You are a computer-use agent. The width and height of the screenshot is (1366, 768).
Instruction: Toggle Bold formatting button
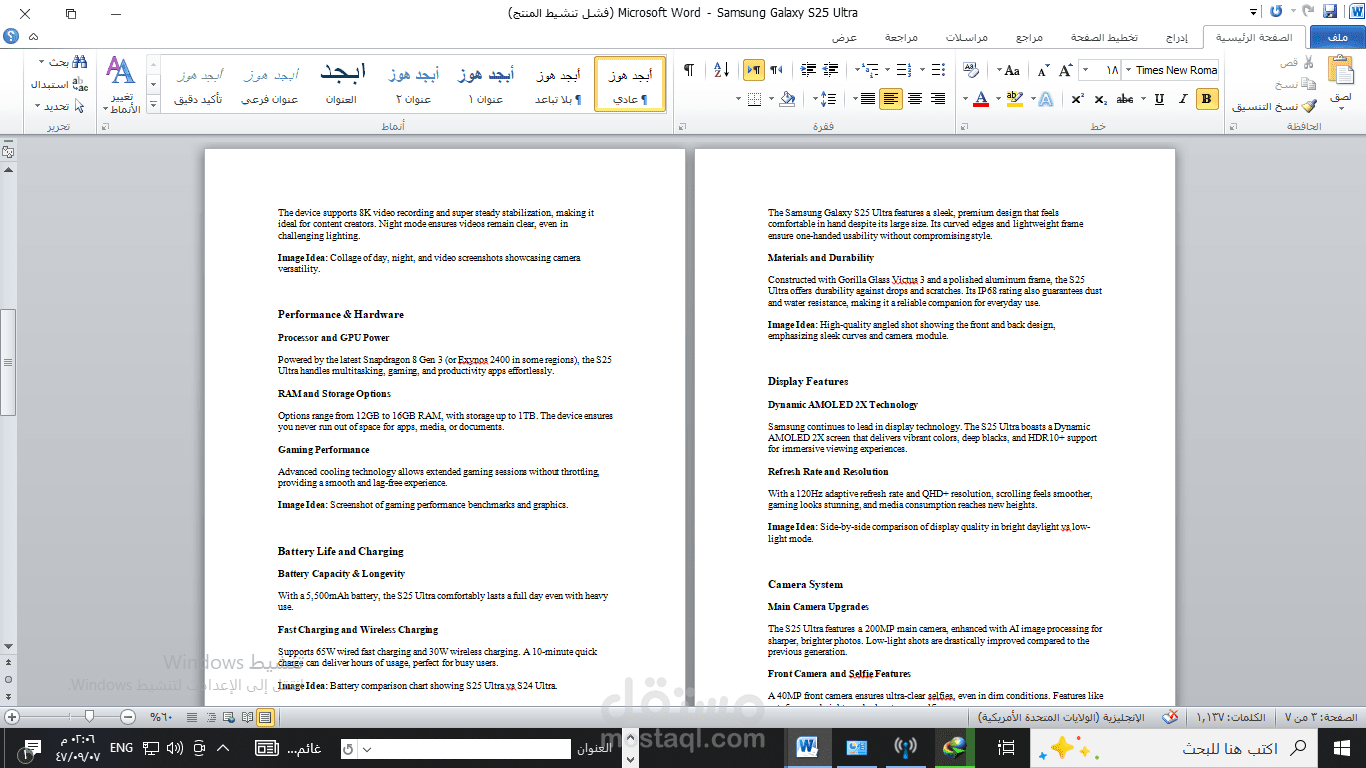point(1206,99)
